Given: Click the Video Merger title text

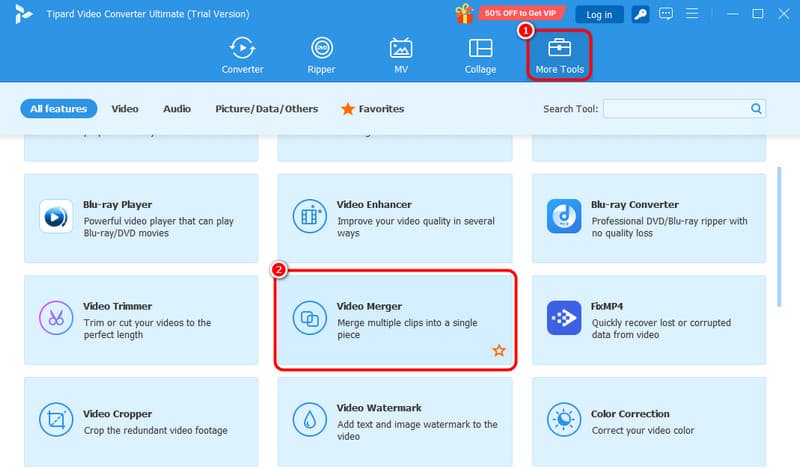Looking at the screenshot, I should point(369,306).
